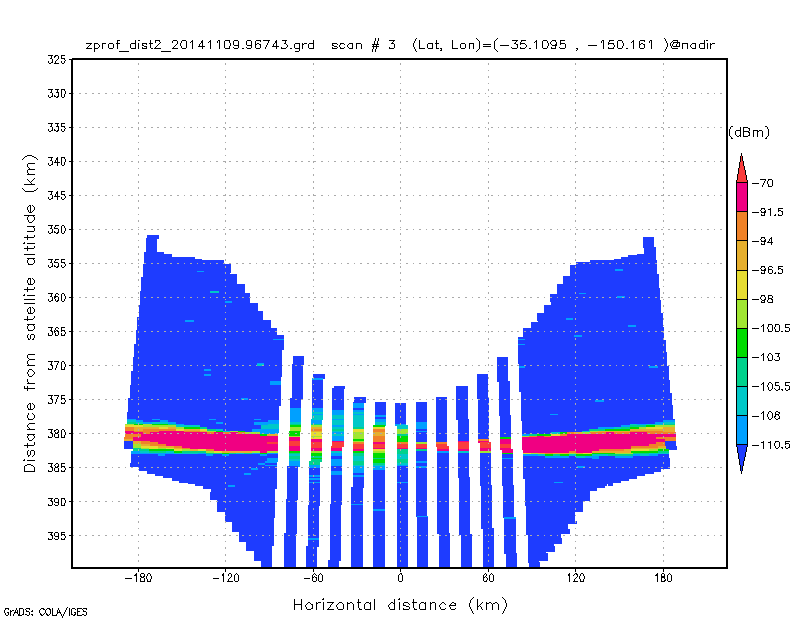This screenshot has width=800, height=618.
Task: Click the 0 tick on horizontal axis
Action: tap(401, 578)
